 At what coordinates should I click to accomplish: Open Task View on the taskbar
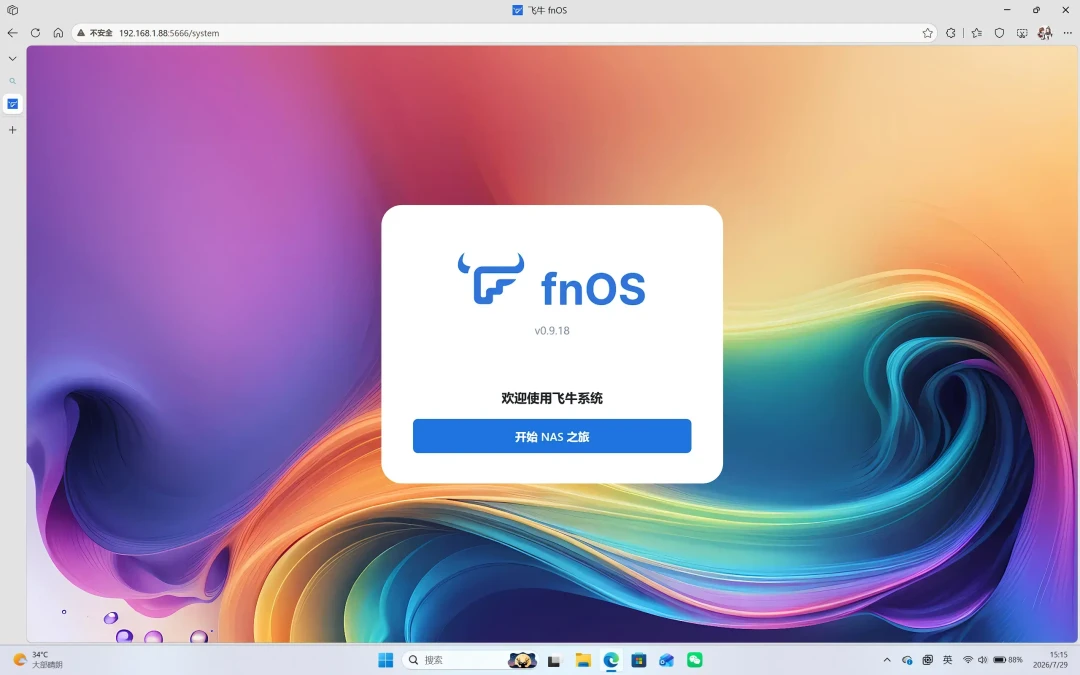[554, 660]
